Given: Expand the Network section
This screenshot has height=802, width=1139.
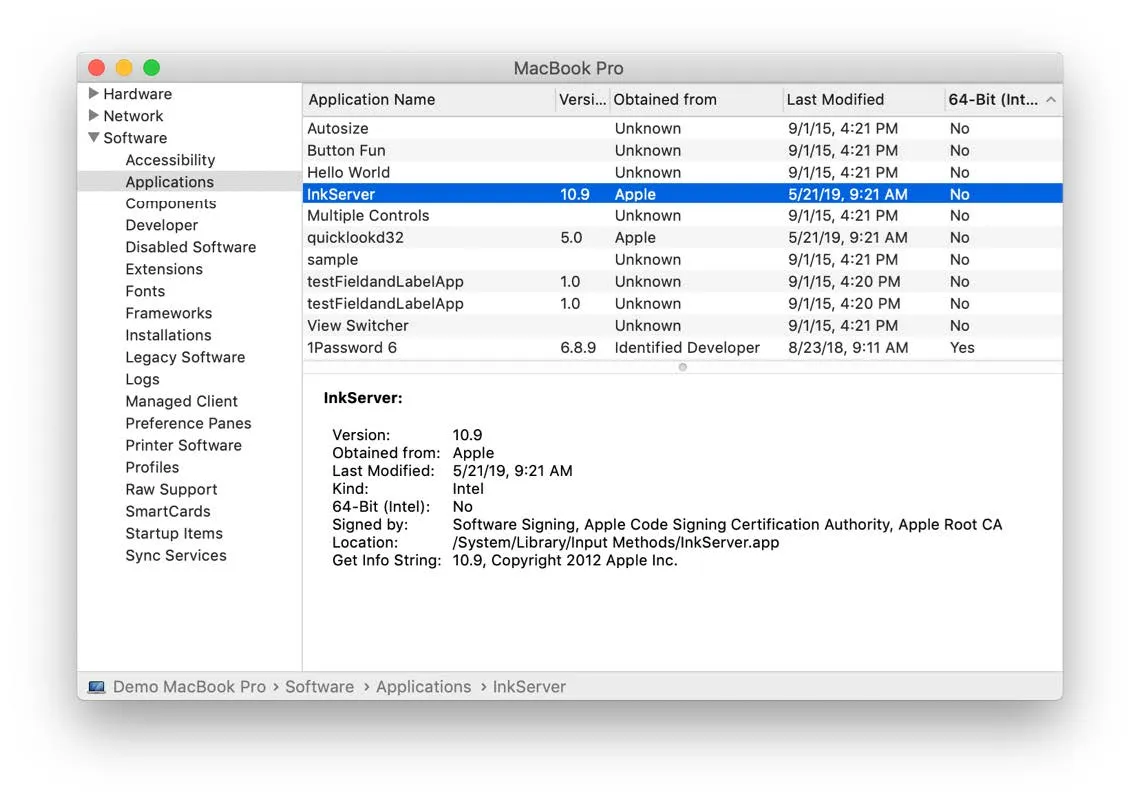Looking at the screenshot, I should (x=92, y=115).
